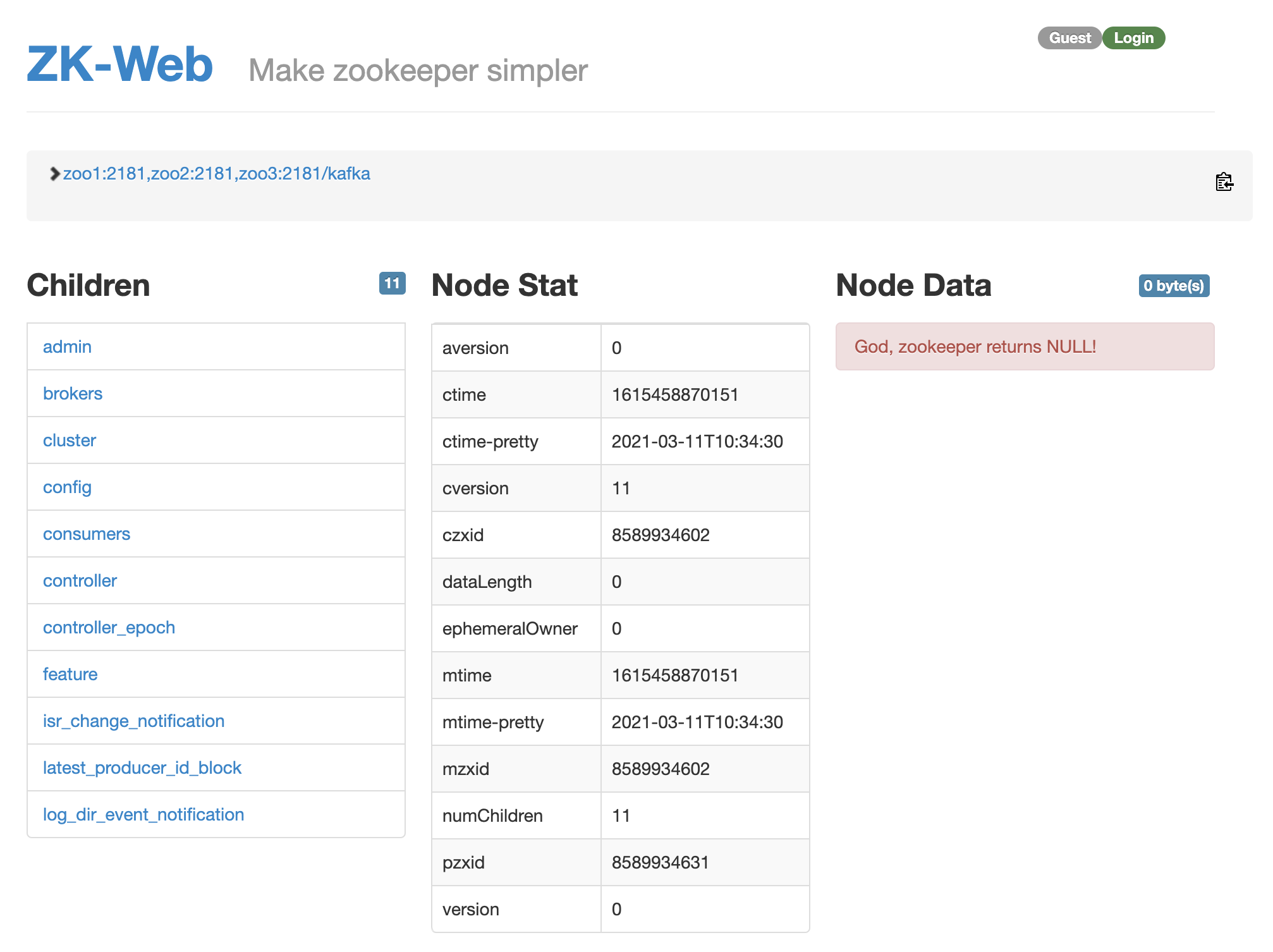Open the brokers child node
The height and width of the screenshot is (952, 1273).
[73, 394]
